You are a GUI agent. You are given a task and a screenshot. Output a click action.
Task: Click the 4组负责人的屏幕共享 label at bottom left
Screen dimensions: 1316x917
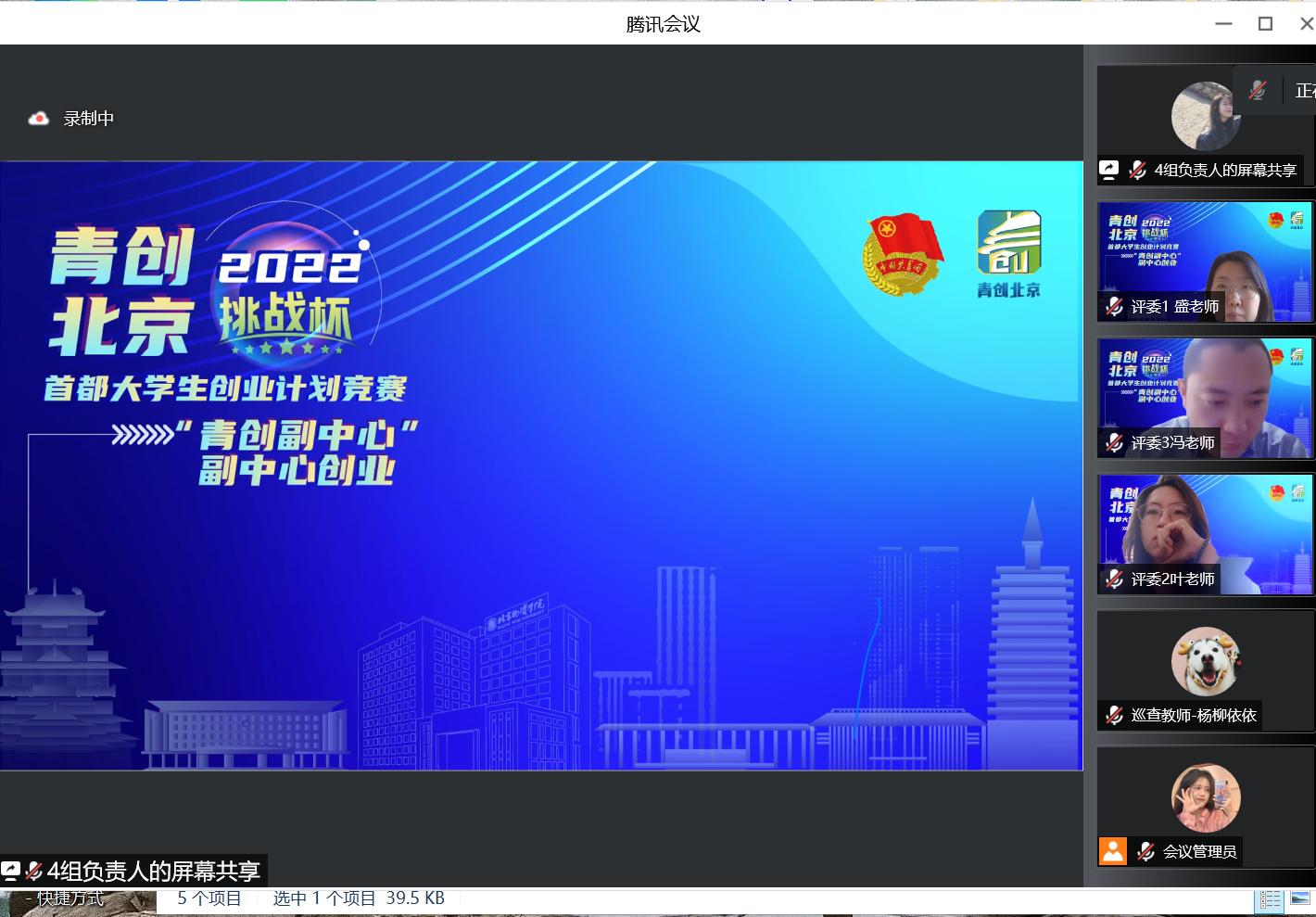pos(154,871)
